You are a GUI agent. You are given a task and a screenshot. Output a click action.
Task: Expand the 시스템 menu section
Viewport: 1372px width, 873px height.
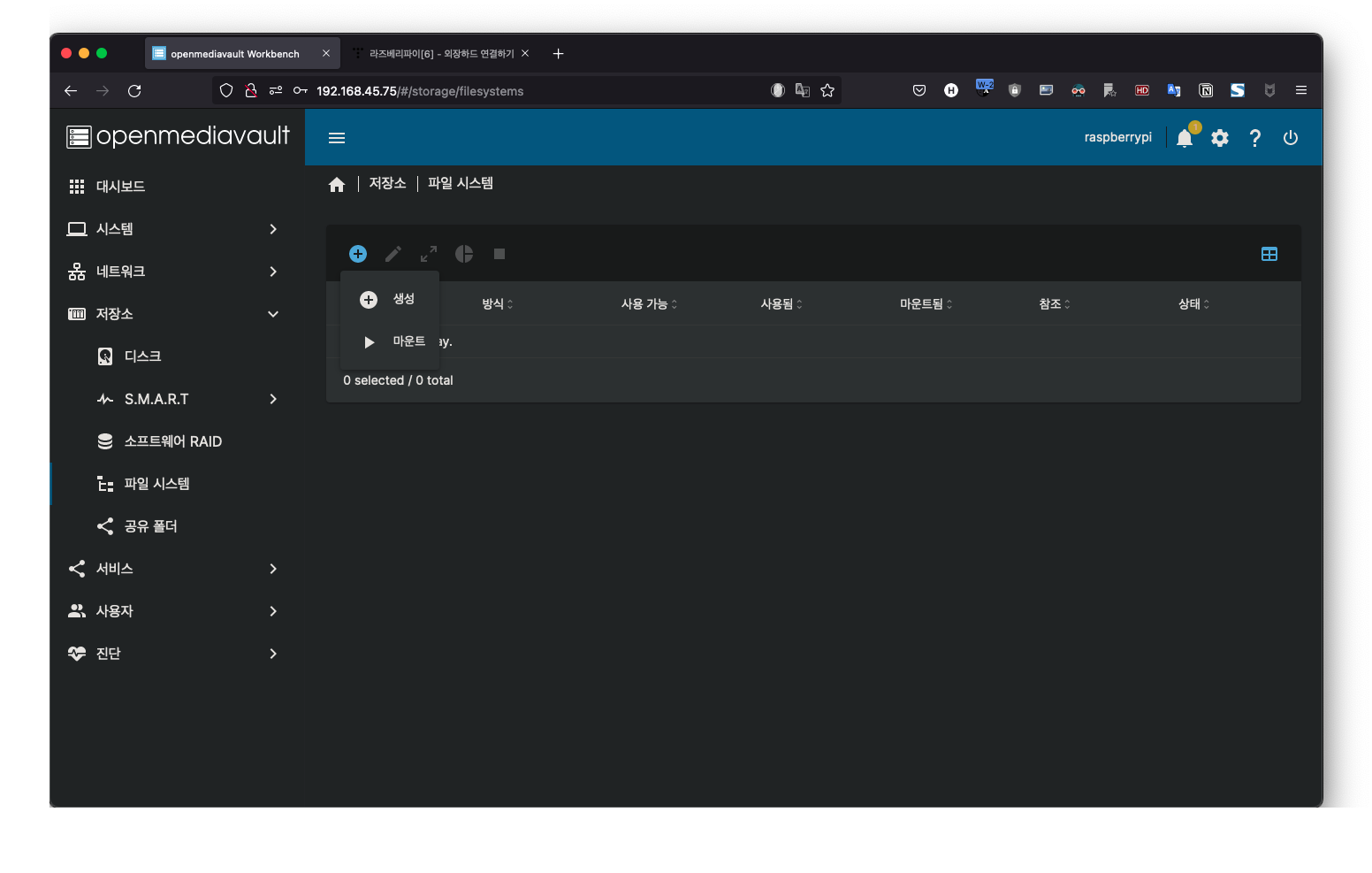tap(173, 229)
